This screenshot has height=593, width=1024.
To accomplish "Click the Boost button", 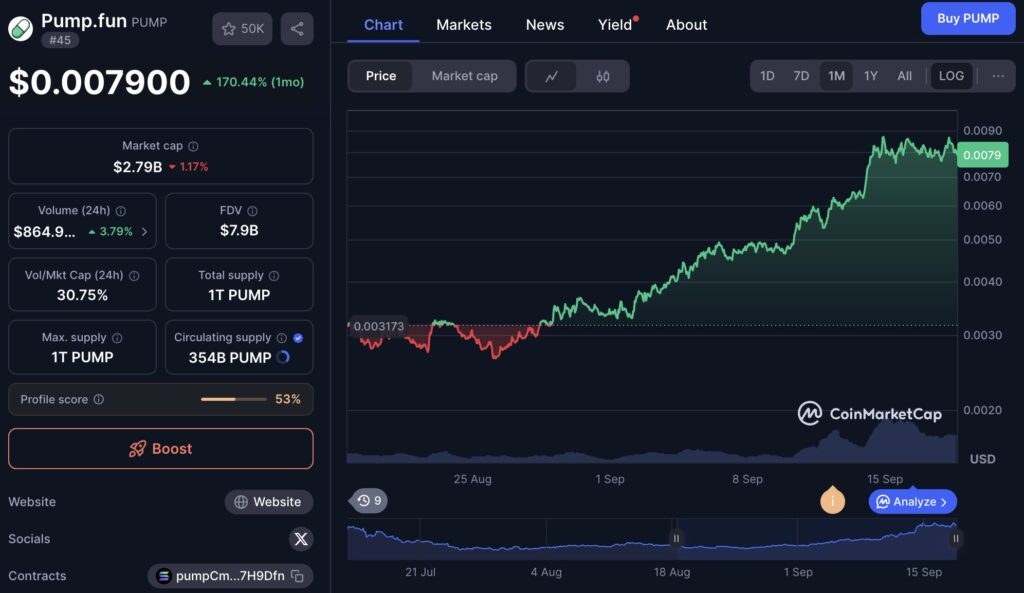I will click(161, 449).
